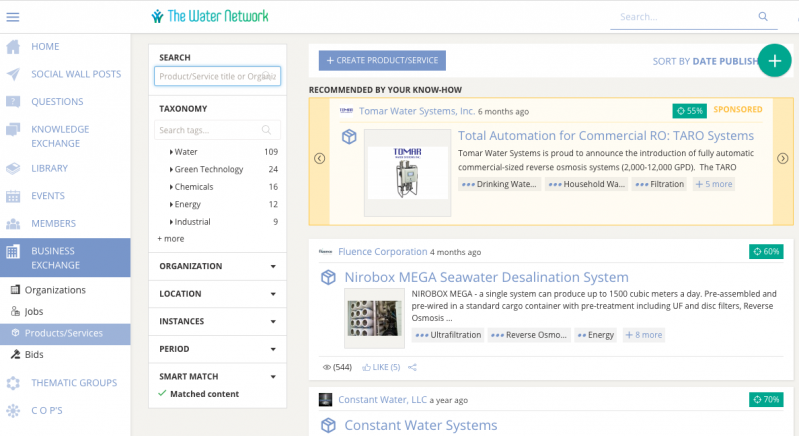Open Tomar Water Systems, Inc. link
Viewport: 799px width, 436px height.
coord(417,111)
